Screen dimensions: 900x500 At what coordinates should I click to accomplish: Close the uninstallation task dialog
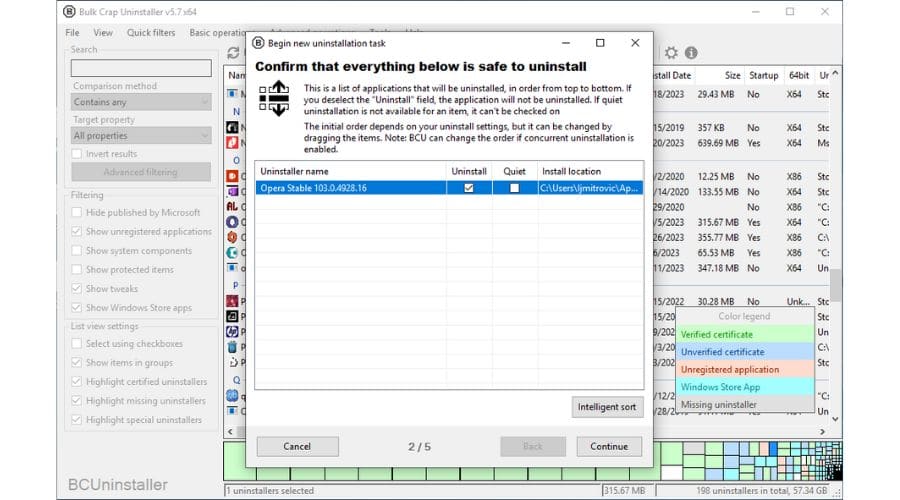pyautogui.click(x=635, y=43)
